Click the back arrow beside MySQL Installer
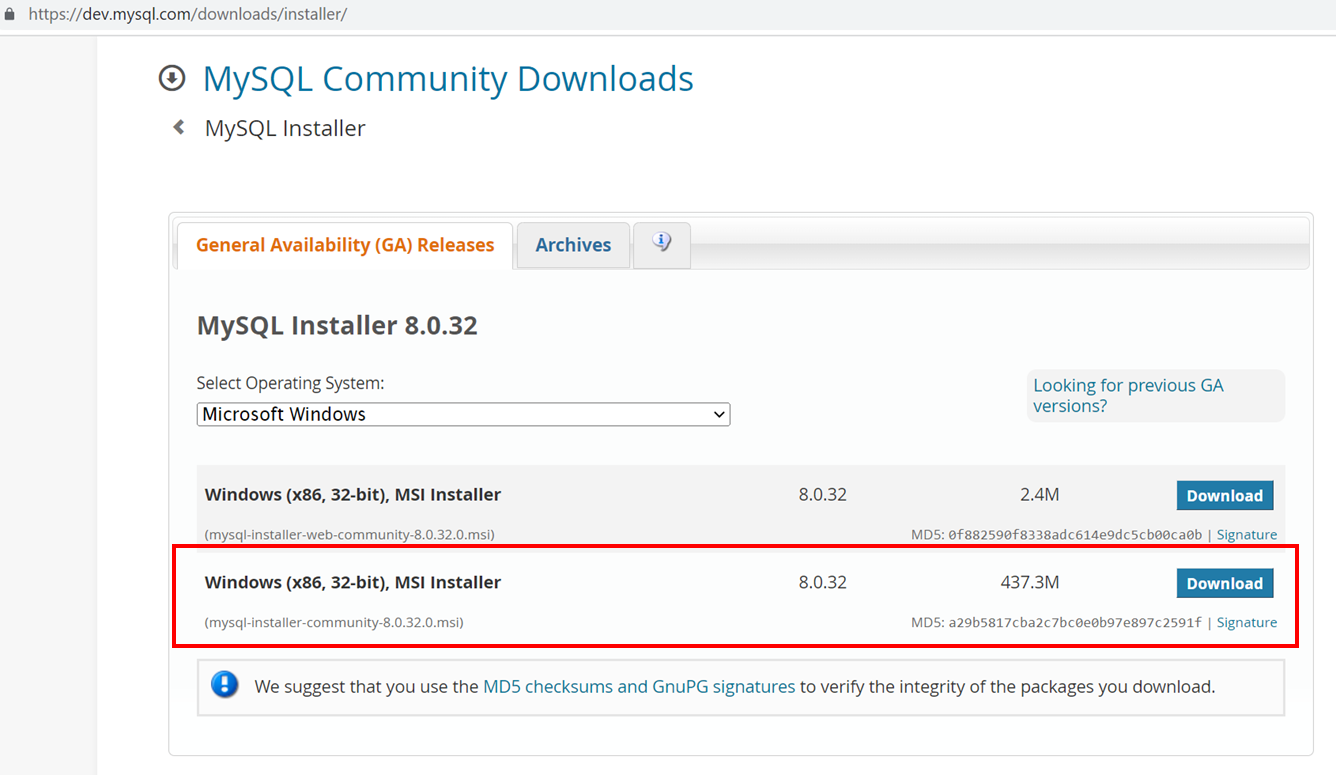Viewport: 1336px width, 775px height. click(179, 127)
